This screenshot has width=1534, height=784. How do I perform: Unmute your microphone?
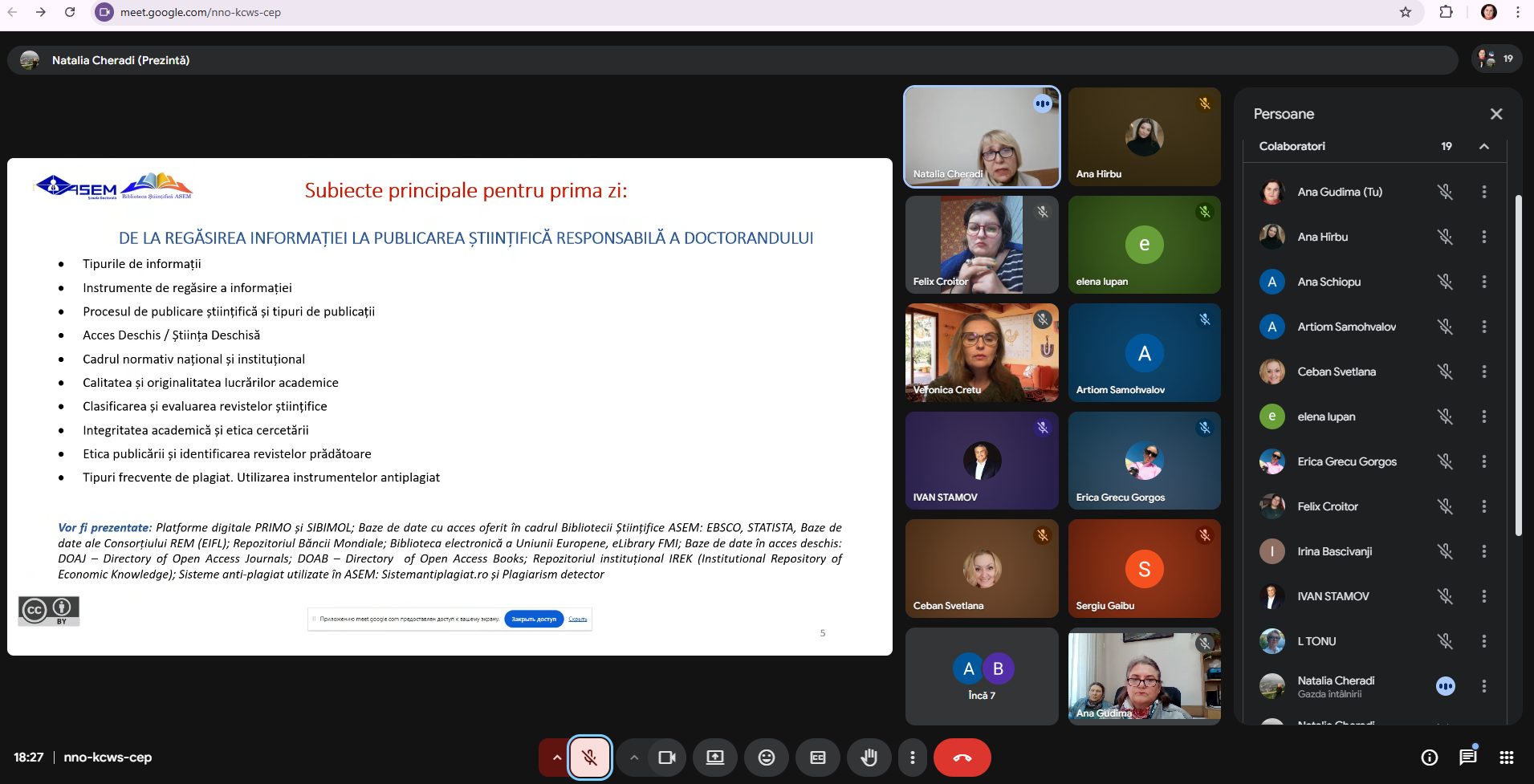point(590,758)
